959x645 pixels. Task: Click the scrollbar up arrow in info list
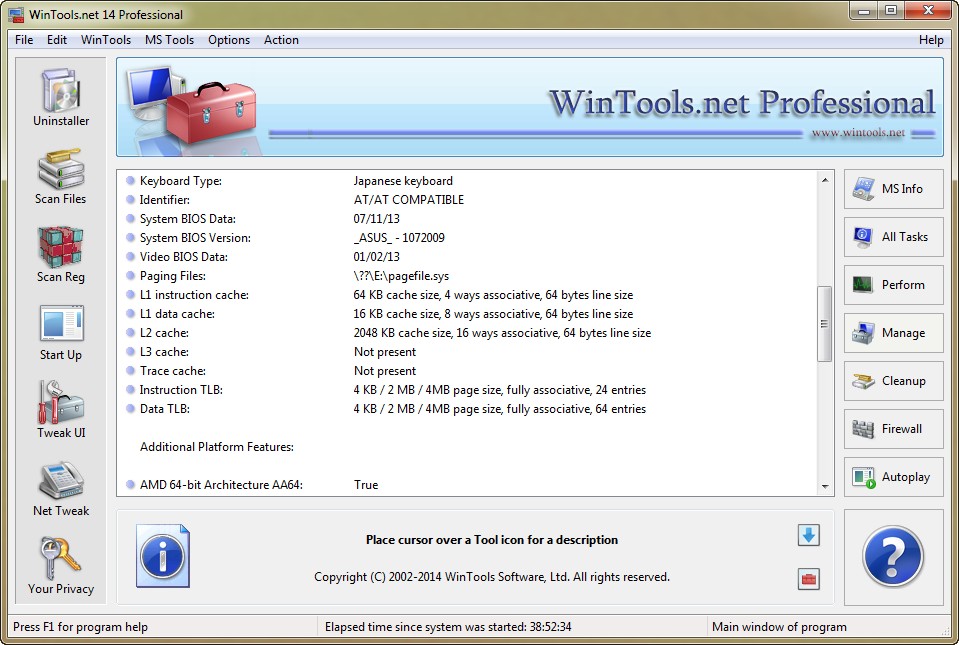coord(825,180)
